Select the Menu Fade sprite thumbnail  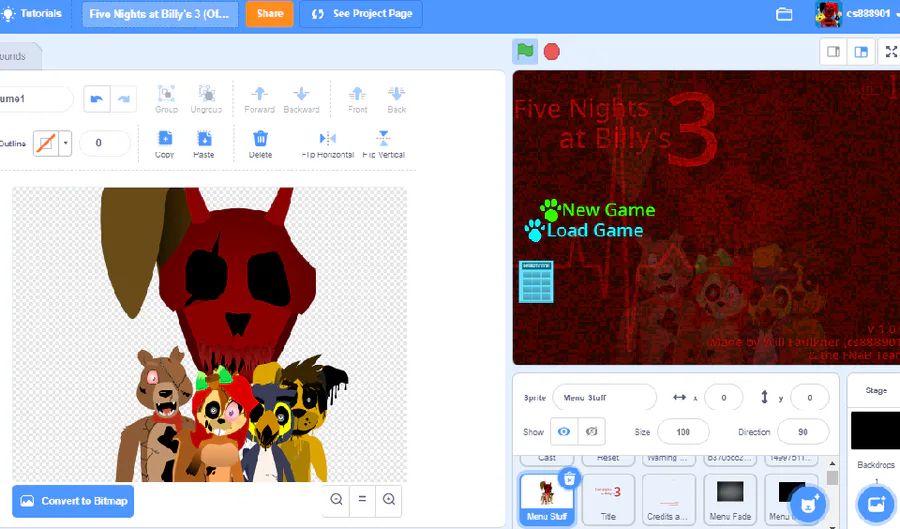pyautogui.click(x=730, y=499)
